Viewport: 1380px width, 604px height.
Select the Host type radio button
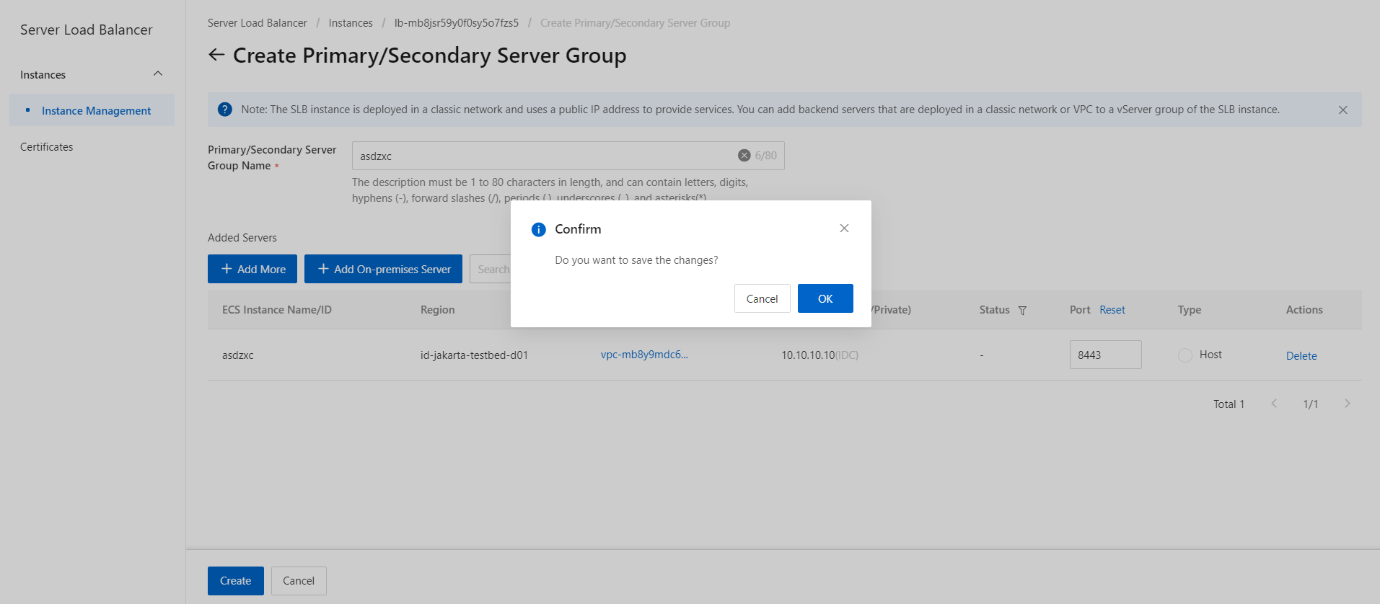point(1185,355)
